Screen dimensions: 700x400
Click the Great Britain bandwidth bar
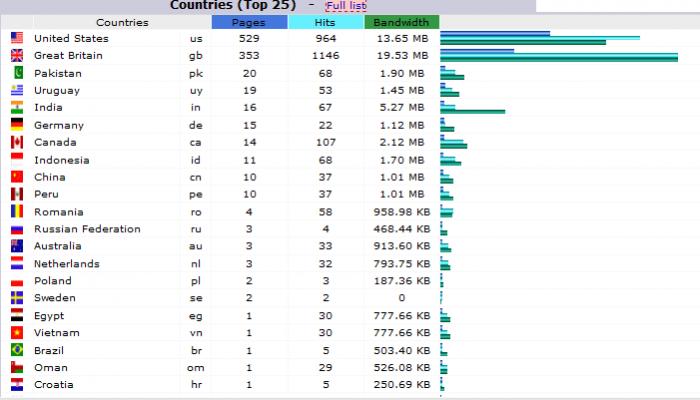tap(559, 55)
